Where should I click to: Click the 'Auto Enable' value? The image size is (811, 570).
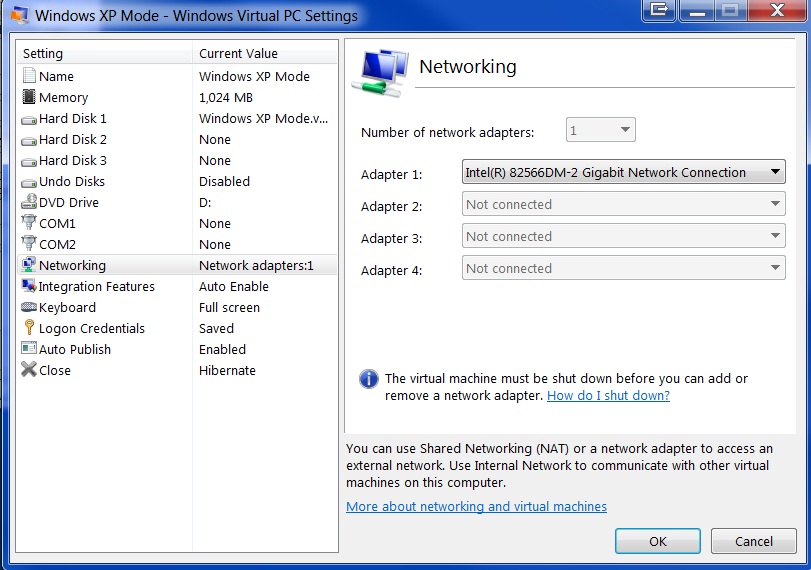tap(234, 287)
